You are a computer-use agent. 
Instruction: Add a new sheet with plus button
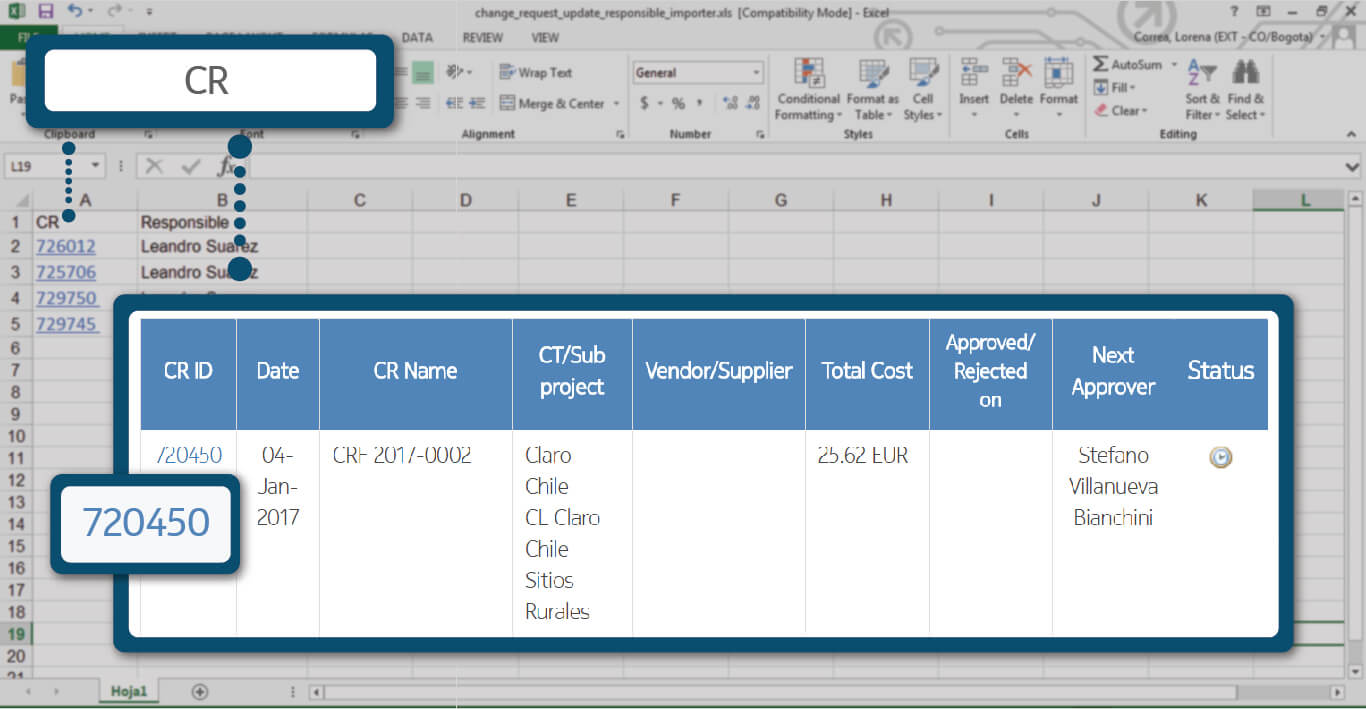point(199,691)
